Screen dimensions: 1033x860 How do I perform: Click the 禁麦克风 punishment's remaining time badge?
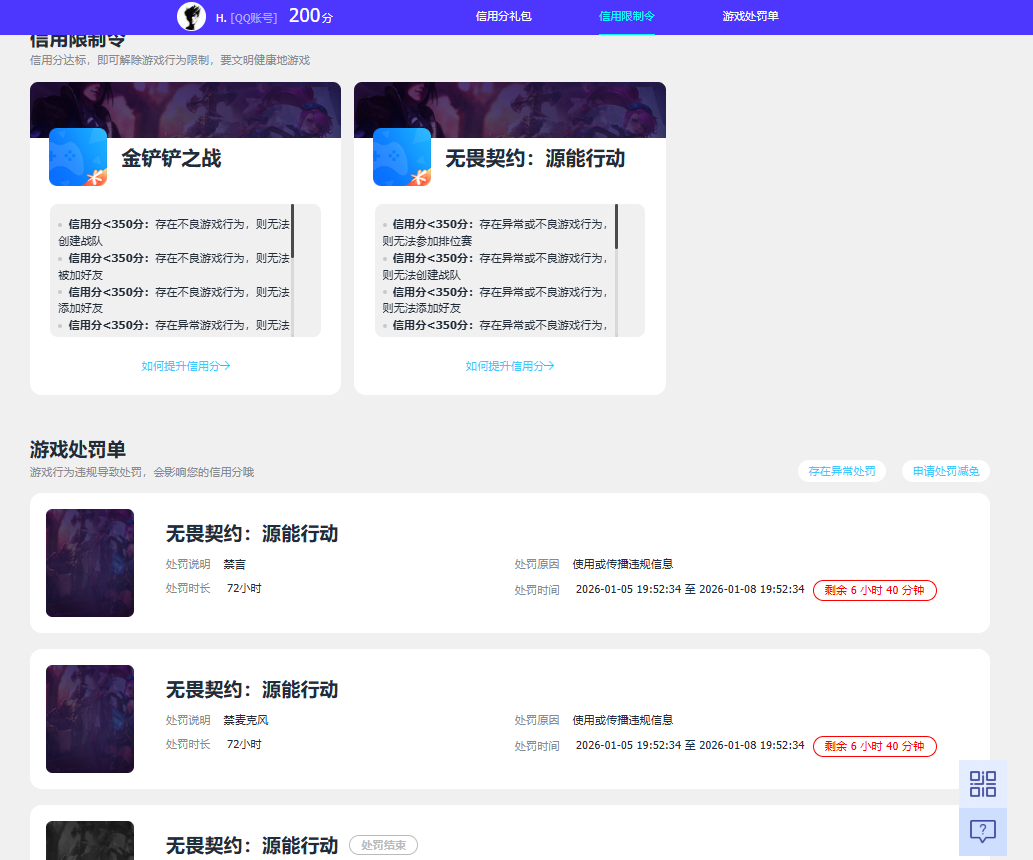[874, 746]
